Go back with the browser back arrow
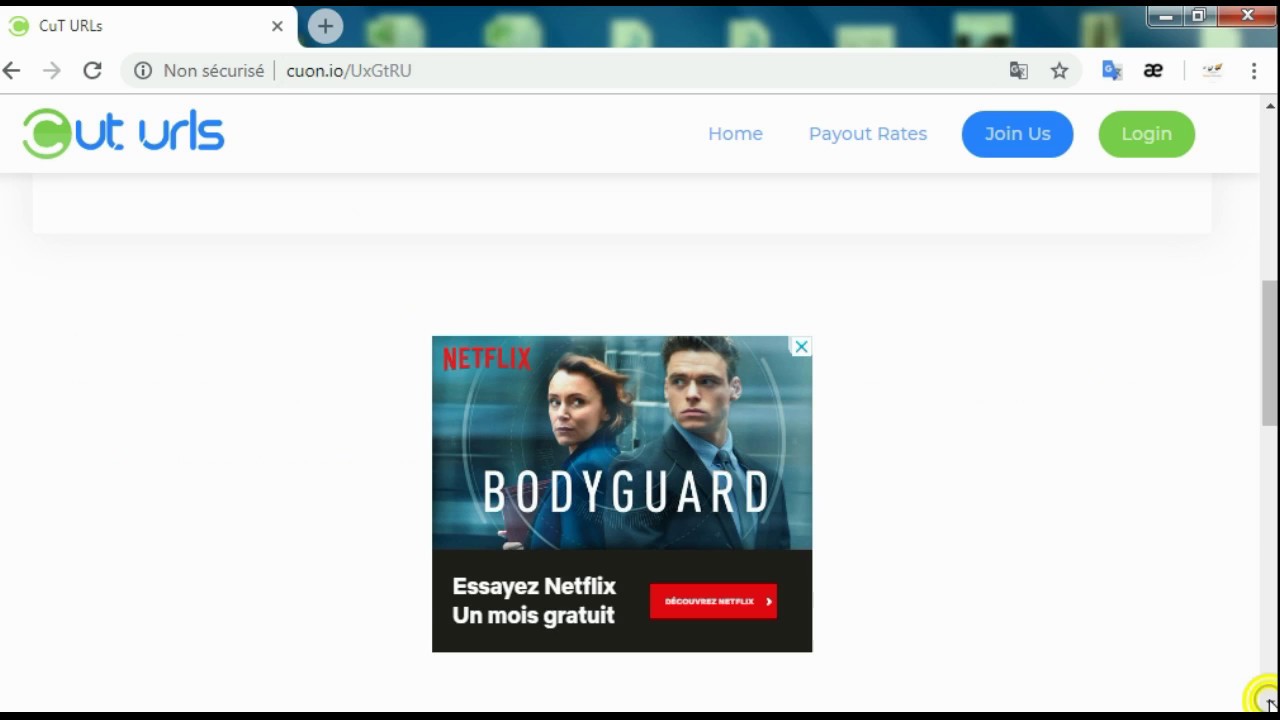Viewport: 1280px width, 720px height. 12,70
